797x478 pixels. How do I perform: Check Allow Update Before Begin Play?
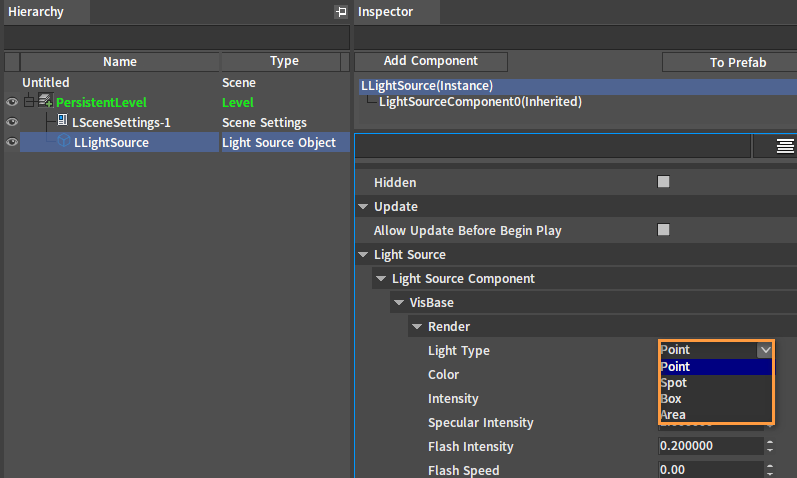(x=663, y=230)
